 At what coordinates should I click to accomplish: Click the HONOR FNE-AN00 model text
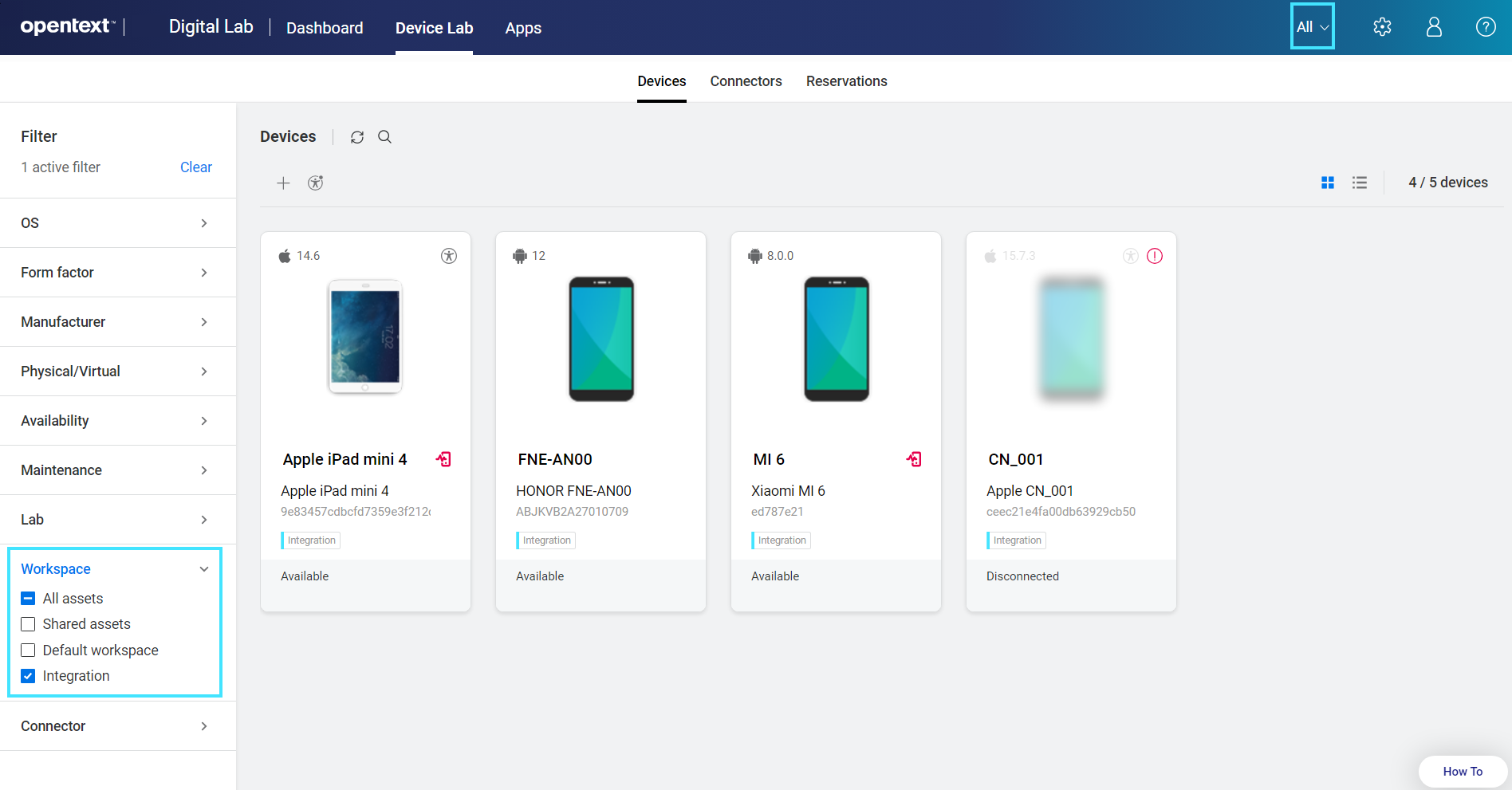pos(573,491)
